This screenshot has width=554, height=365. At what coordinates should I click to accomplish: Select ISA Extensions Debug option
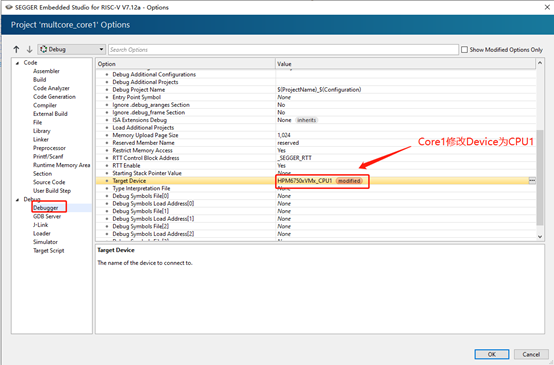point(140,120)
